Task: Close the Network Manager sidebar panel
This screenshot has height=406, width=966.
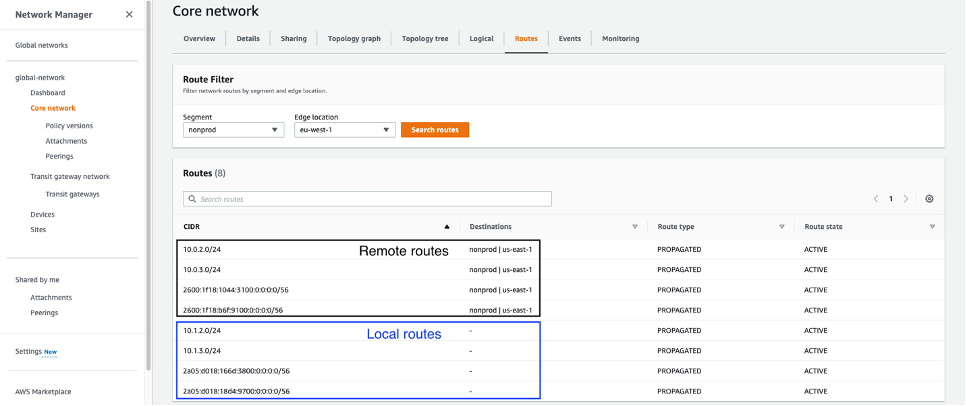Action: pos(129,14)
